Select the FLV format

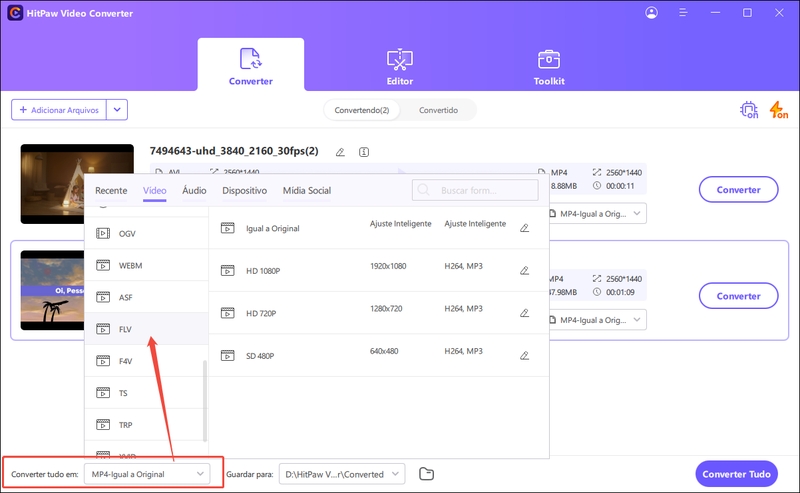pyautogui.click(x=146, y=329)
